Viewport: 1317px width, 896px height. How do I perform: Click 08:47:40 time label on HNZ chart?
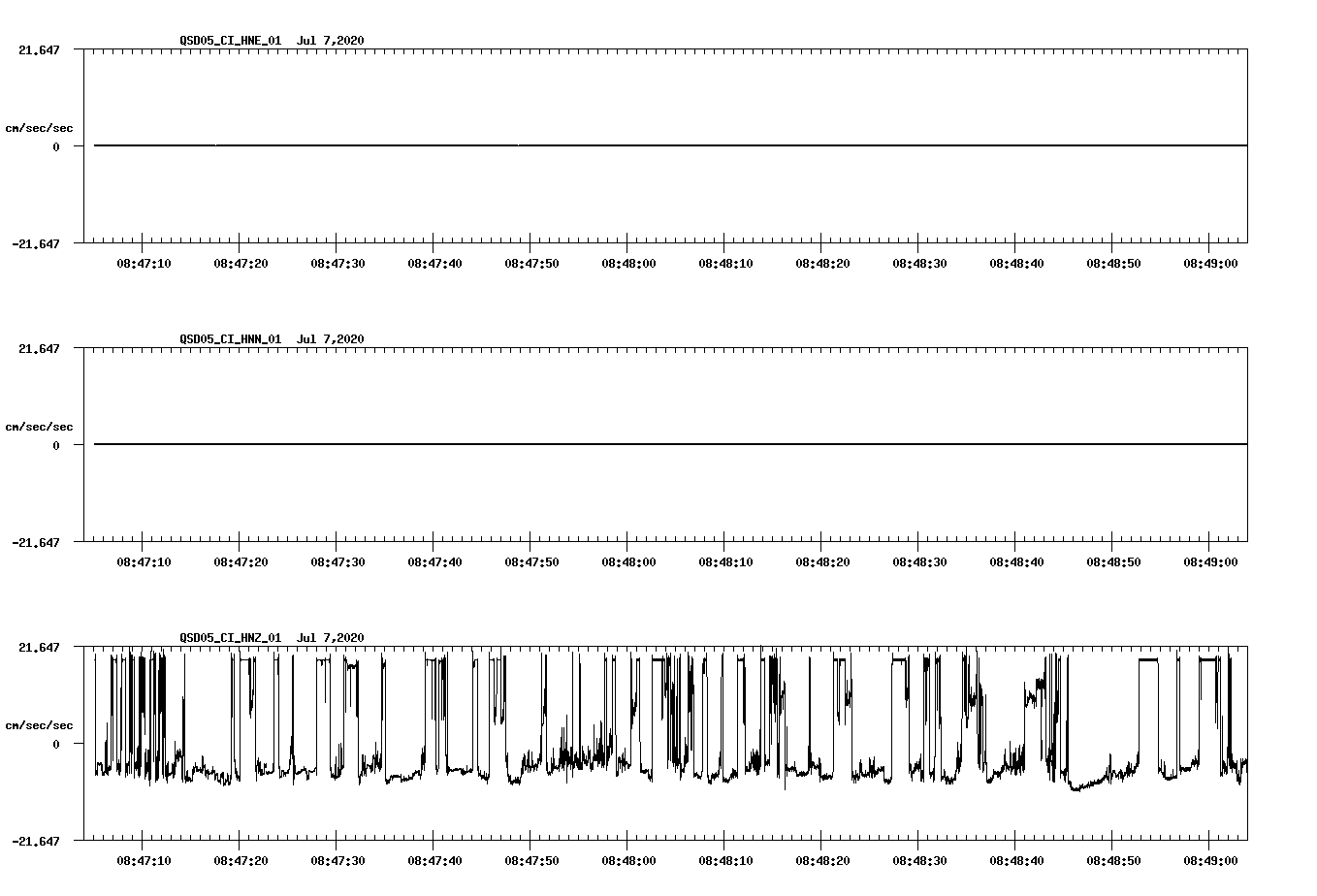pyautogui.click(x=434, y=861)
